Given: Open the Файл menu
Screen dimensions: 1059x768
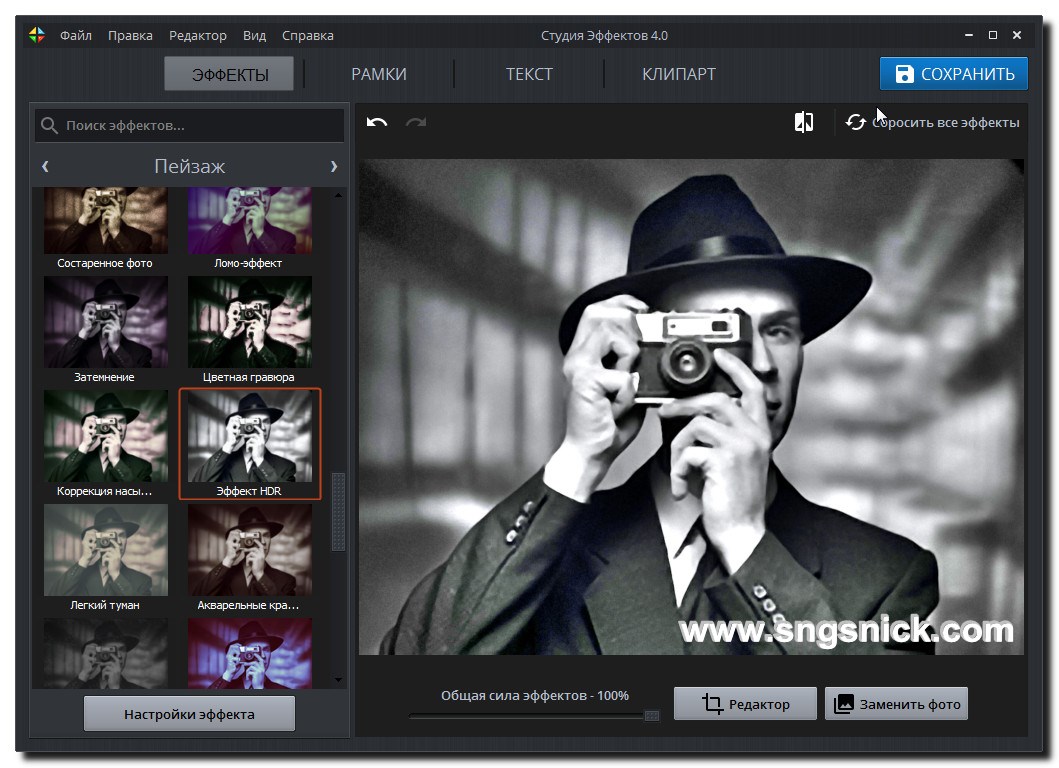Looking at the screenshot, I should pyautogui.click(x=76, y=35).
